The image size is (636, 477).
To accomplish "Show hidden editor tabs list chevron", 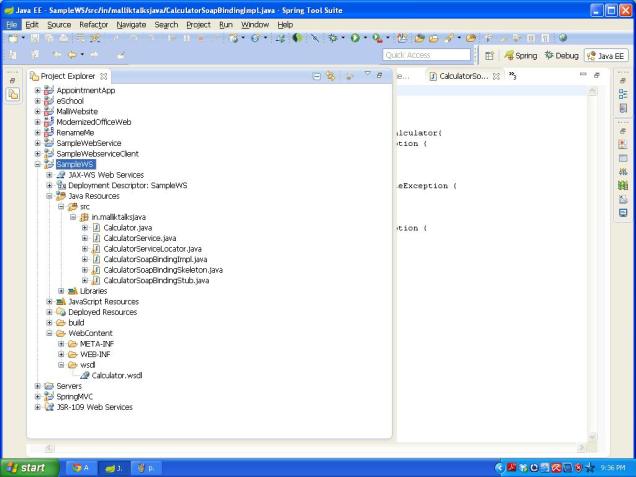I will [512, 76].
